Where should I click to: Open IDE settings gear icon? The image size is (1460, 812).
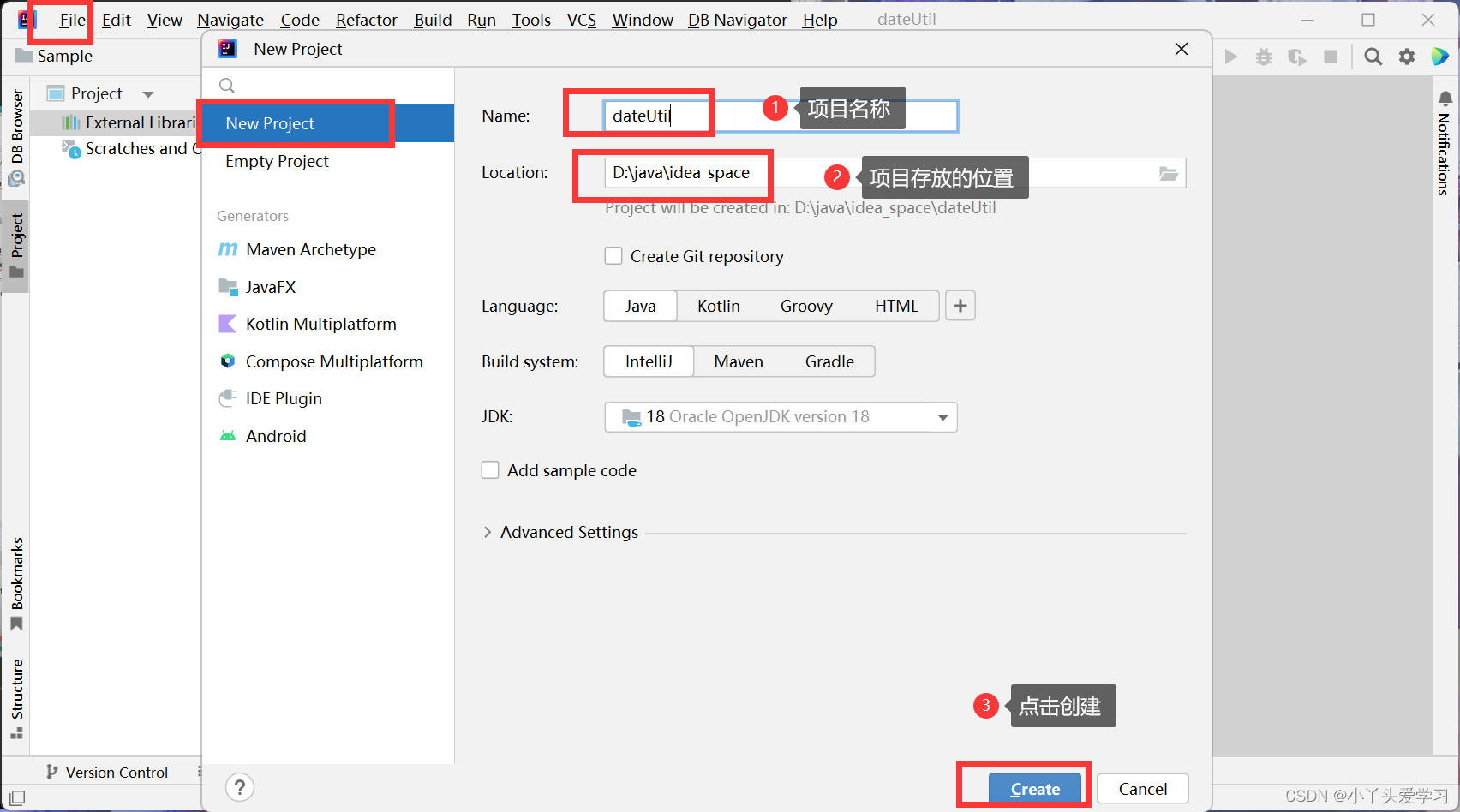1407,57
